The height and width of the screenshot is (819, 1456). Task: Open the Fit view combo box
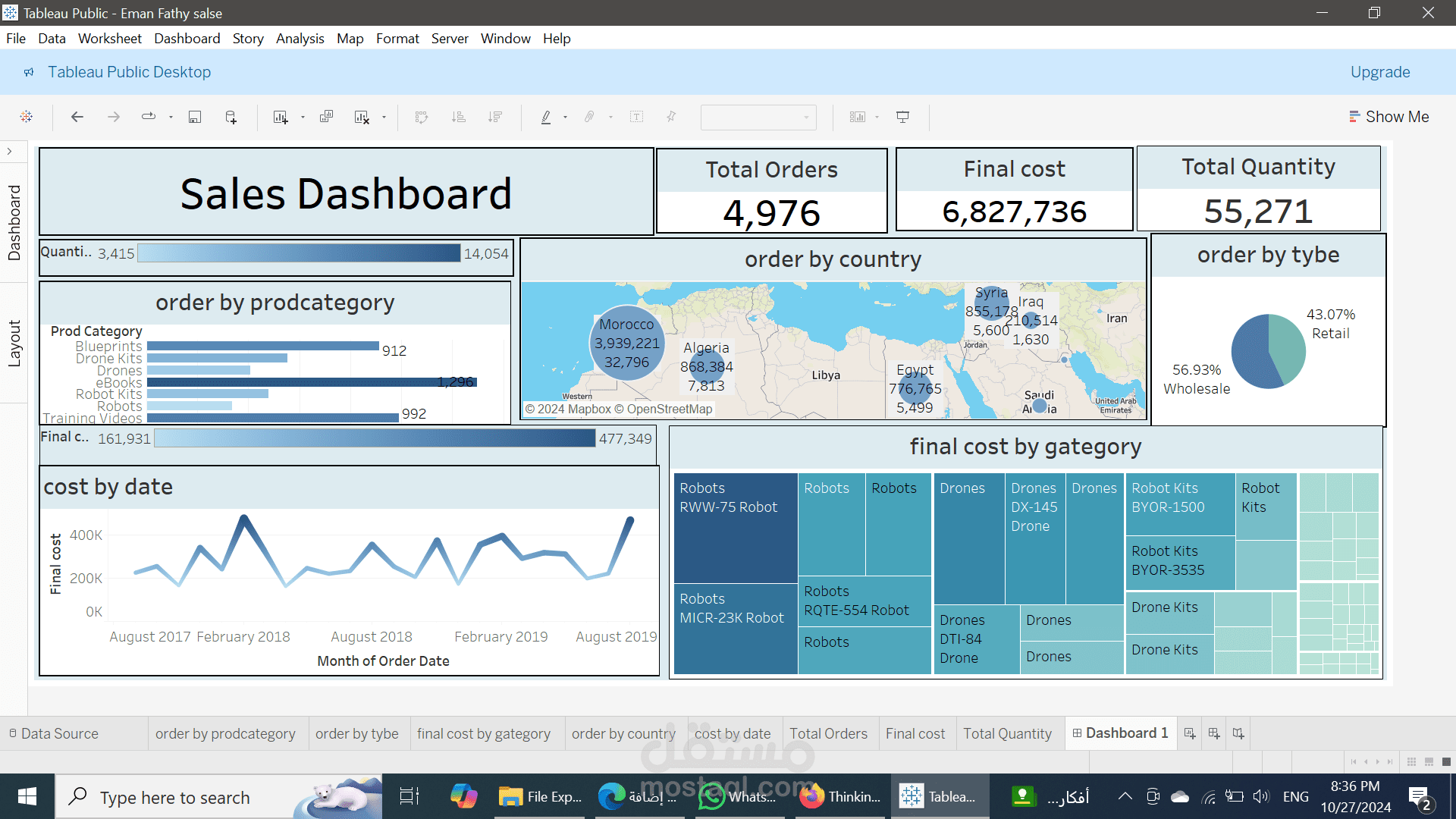[x=758, y=117]
